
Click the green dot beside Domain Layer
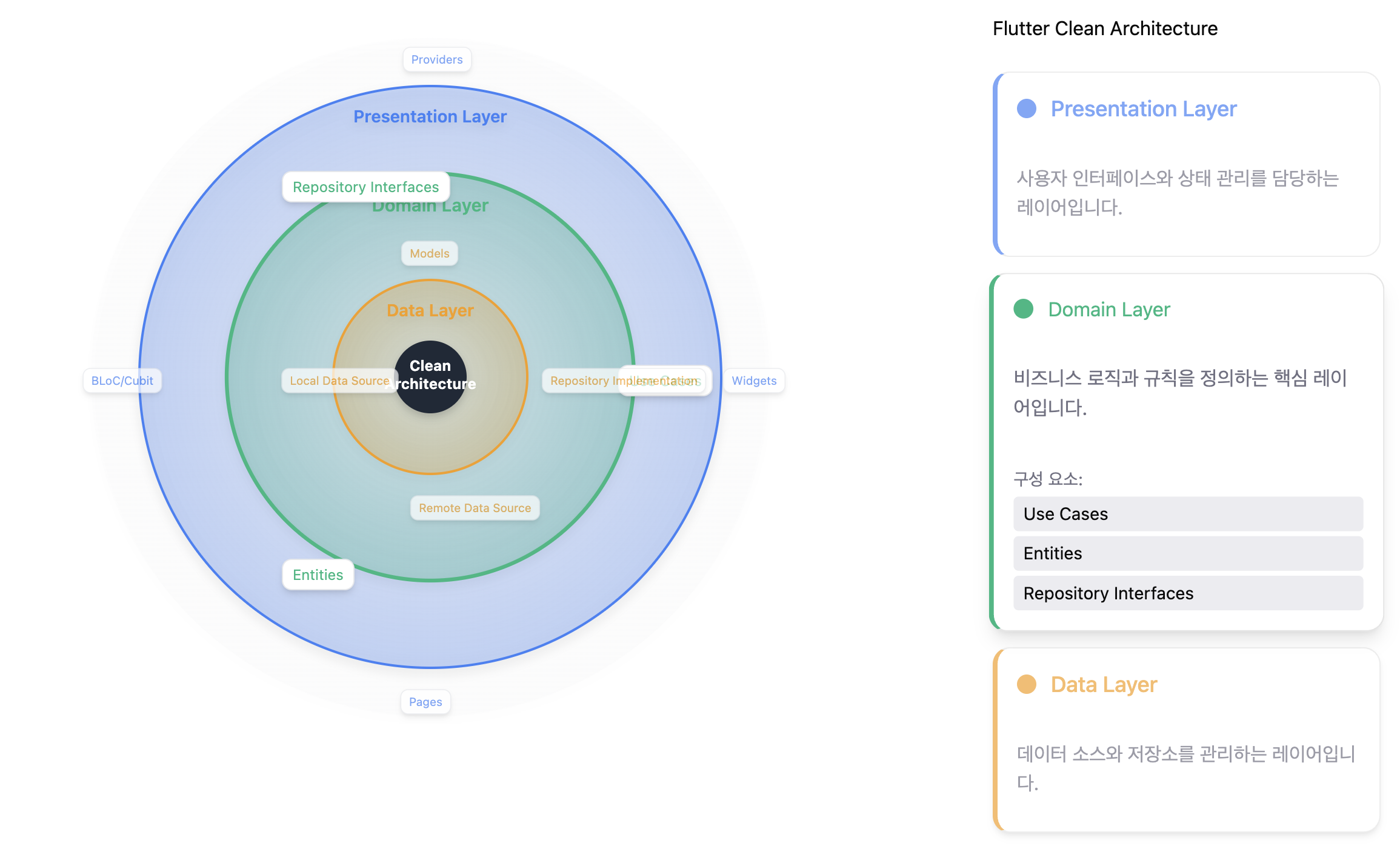click(x=1023, y=309)
